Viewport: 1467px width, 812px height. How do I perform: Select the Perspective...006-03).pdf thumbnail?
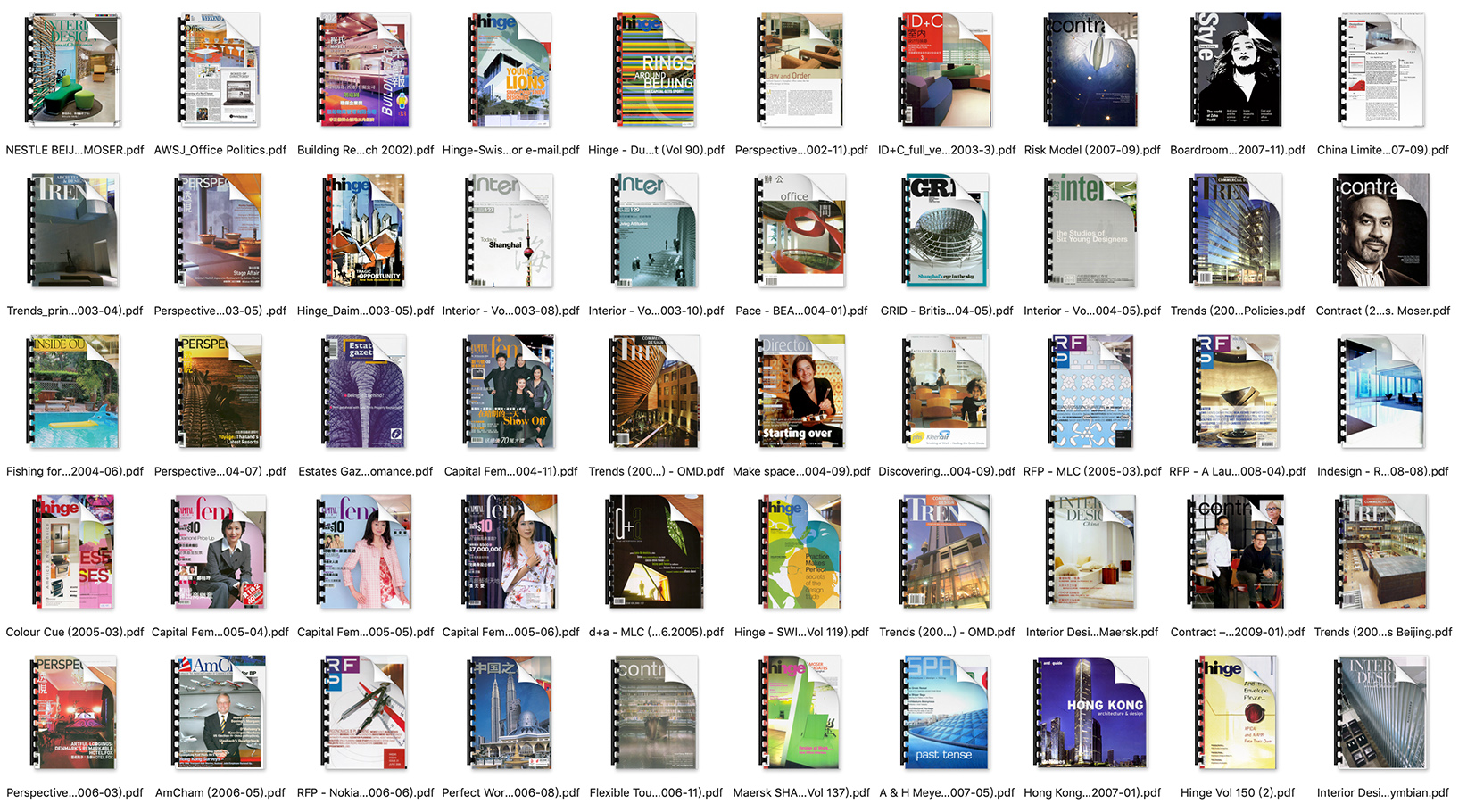point(74,712)
